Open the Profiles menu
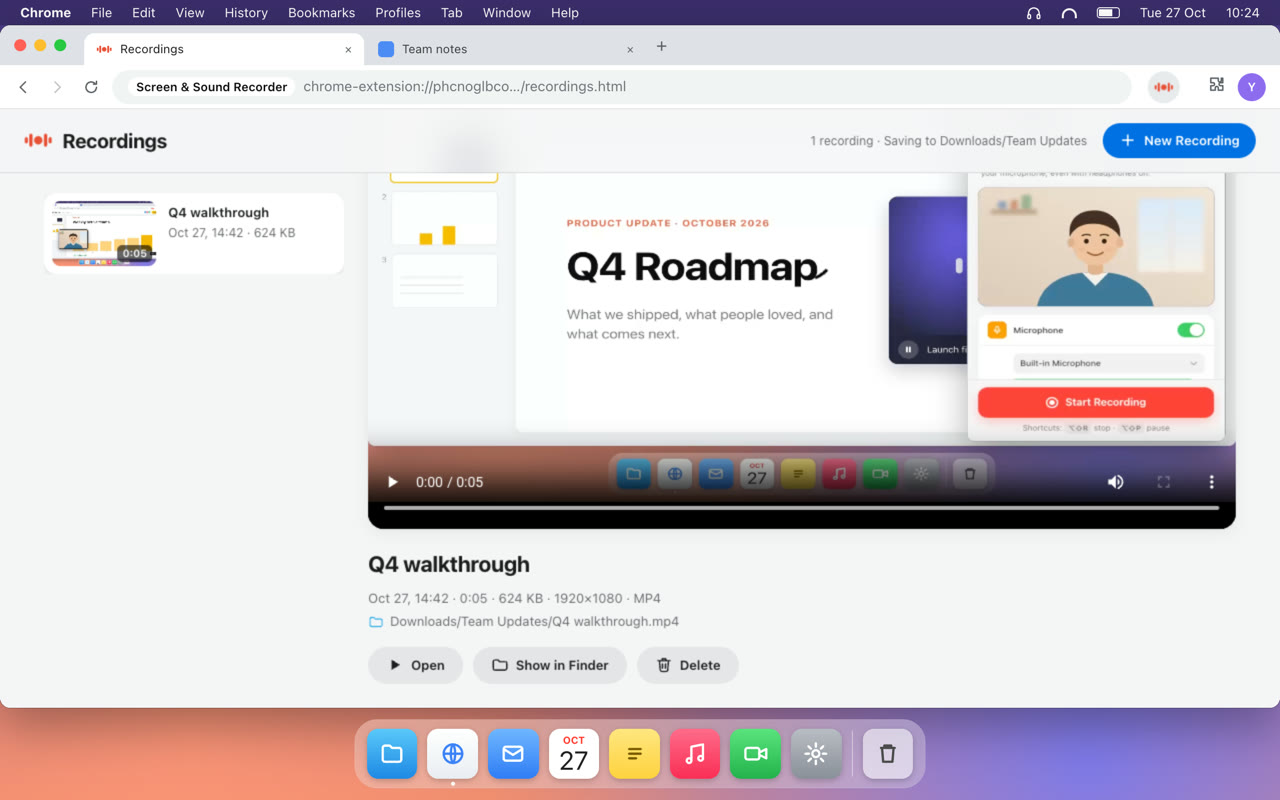Image resolution: width=1280 pixels, height=800 pixels. coord(398,13)
